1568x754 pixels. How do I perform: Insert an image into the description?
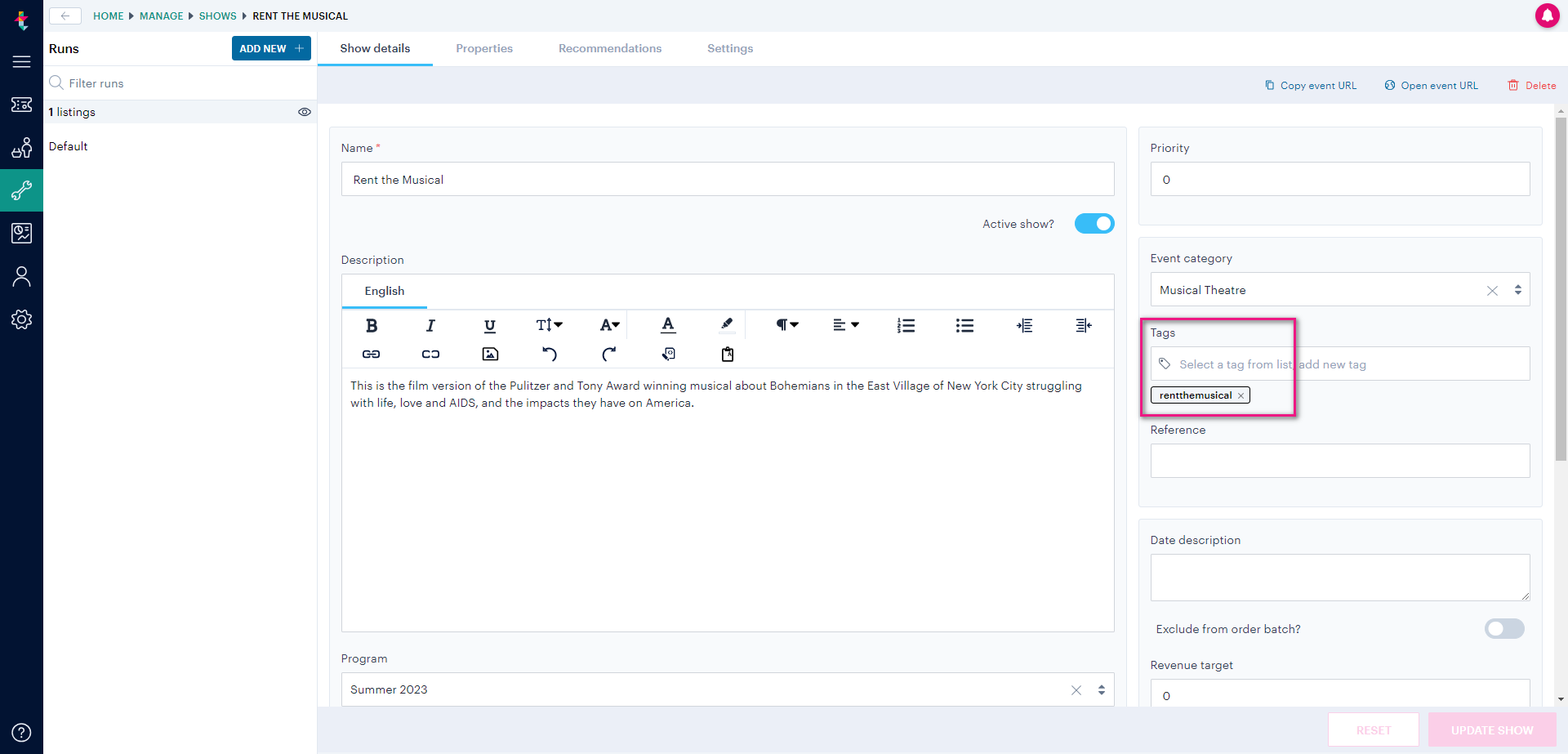(490, 355)
